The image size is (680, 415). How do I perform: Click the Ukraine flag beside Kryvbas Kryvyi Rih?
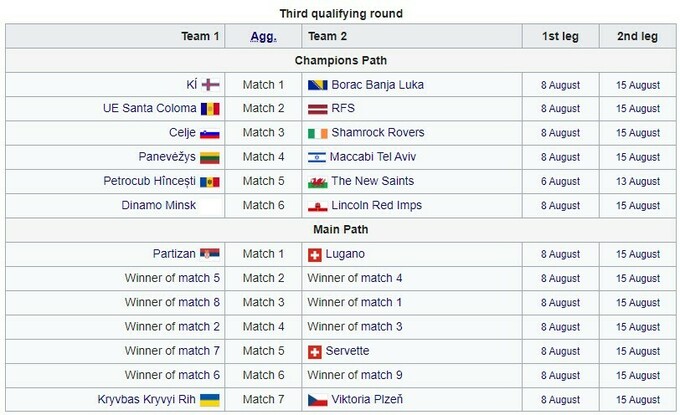click(210, 400)
